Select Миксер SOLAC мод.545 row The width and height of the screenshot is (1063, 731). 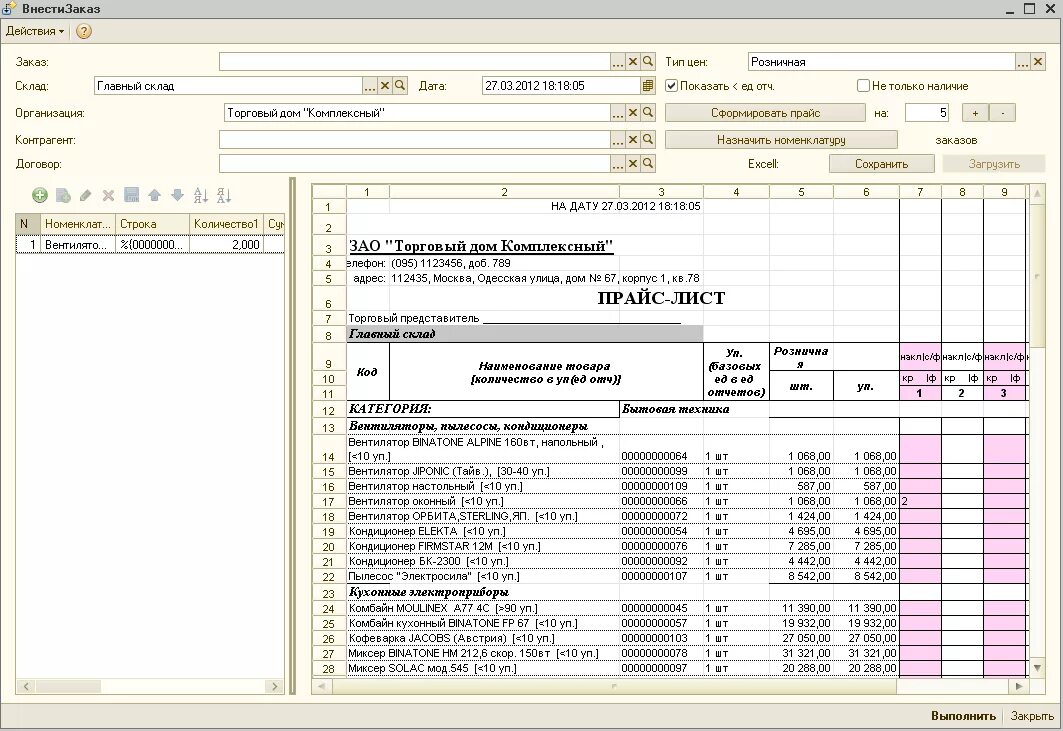(x=622, y=668)
